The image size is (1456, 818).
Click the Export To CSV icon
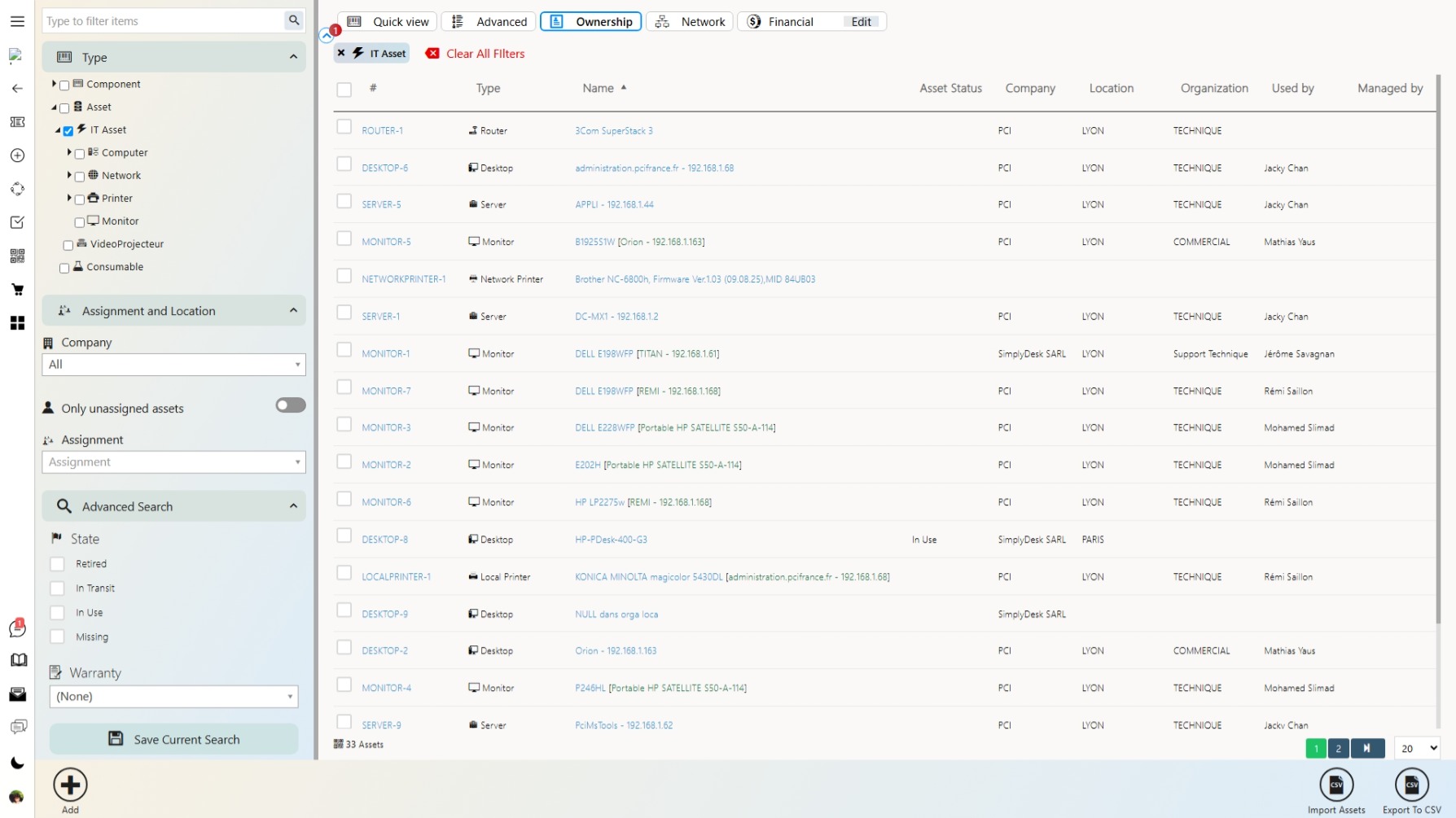pos(1411,785)
